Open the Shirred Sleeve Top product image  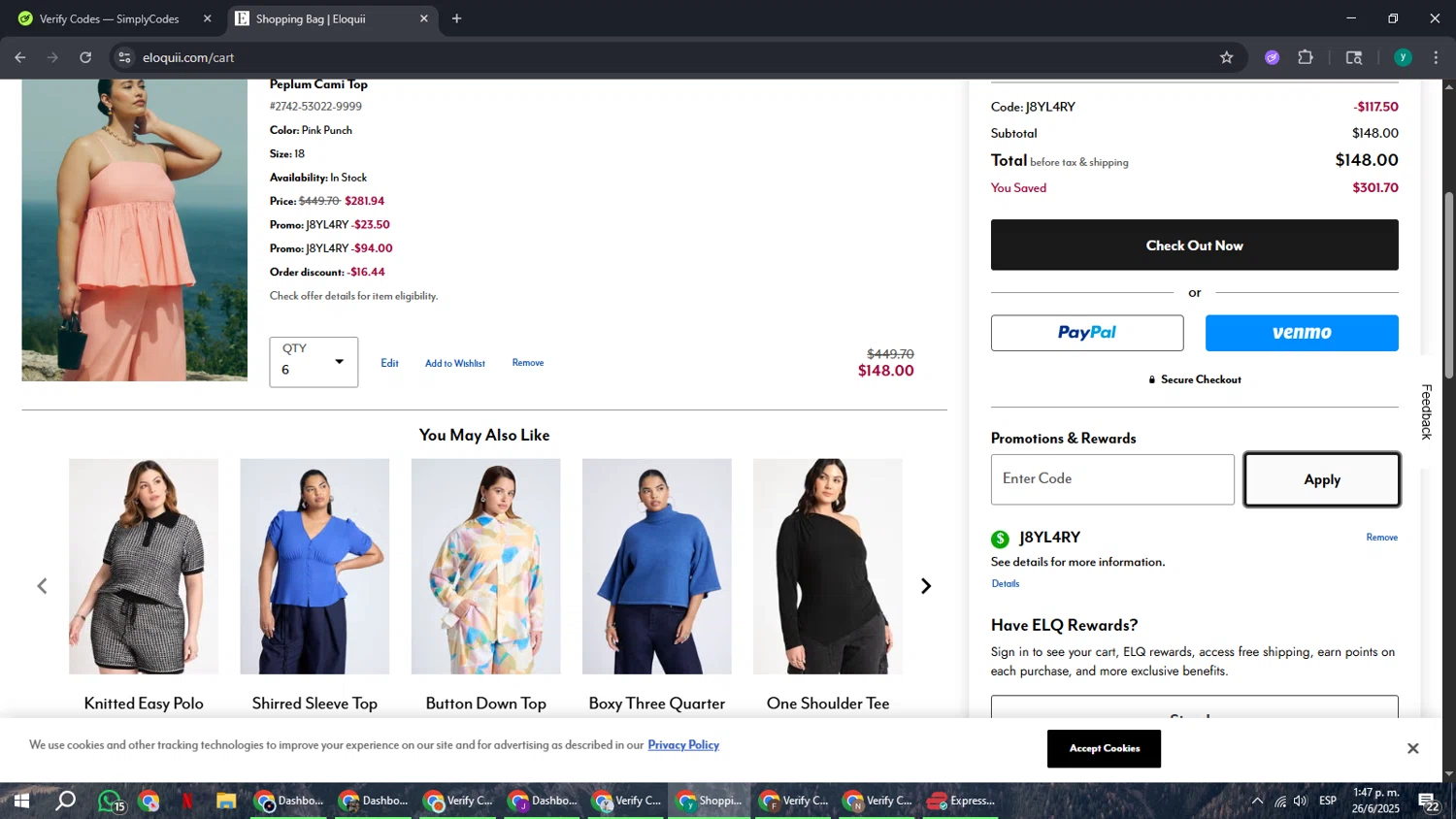pos(314,567)
